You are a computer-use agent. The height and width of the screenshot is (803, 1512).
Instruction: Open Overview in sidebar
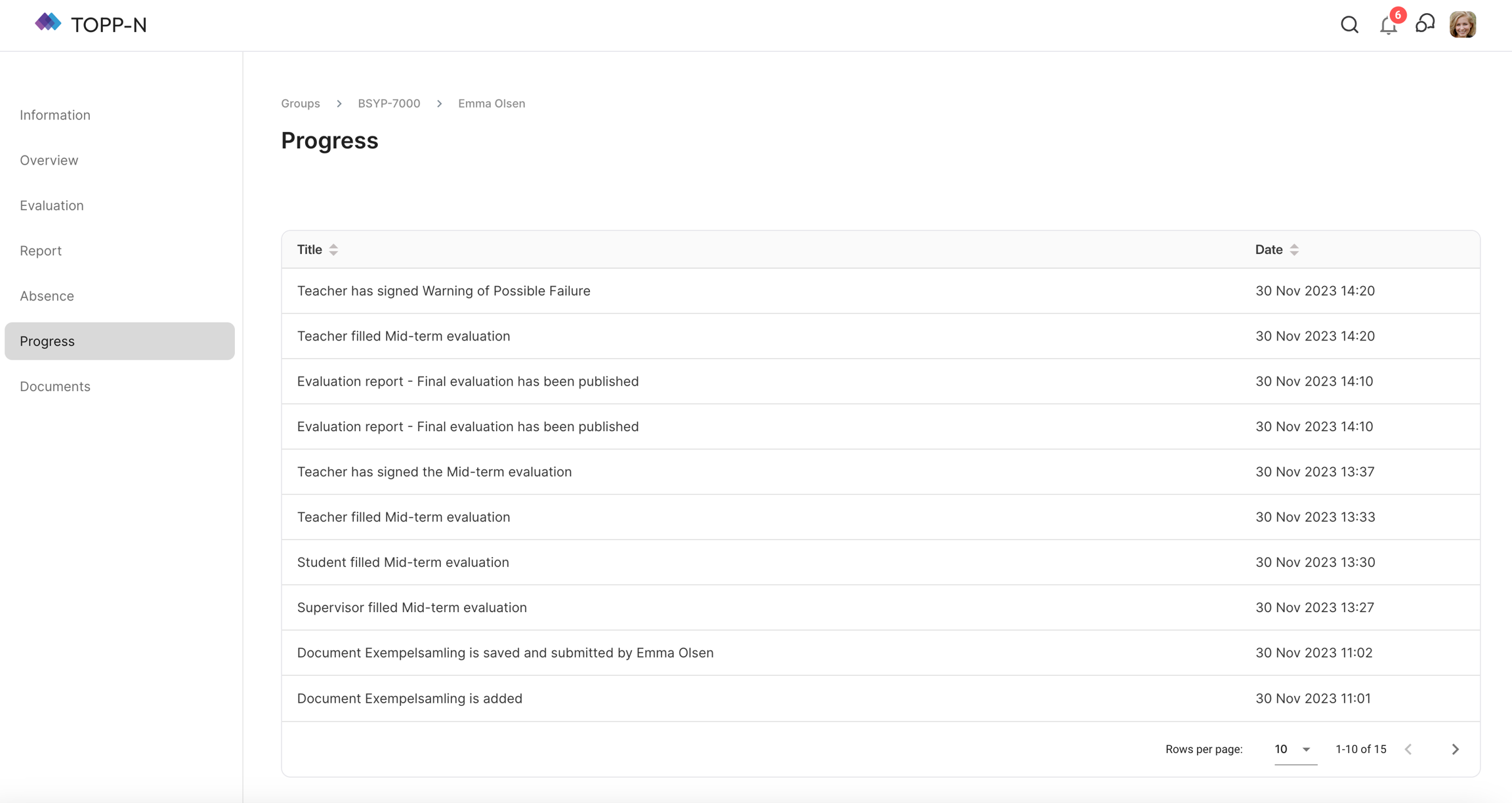[x=49, y=160]
